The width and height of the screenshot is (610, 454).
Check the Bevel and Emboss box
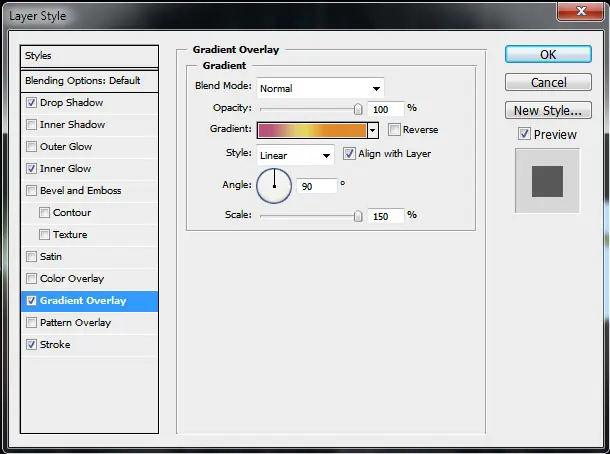pyautogui.click(x=31, y=191)
